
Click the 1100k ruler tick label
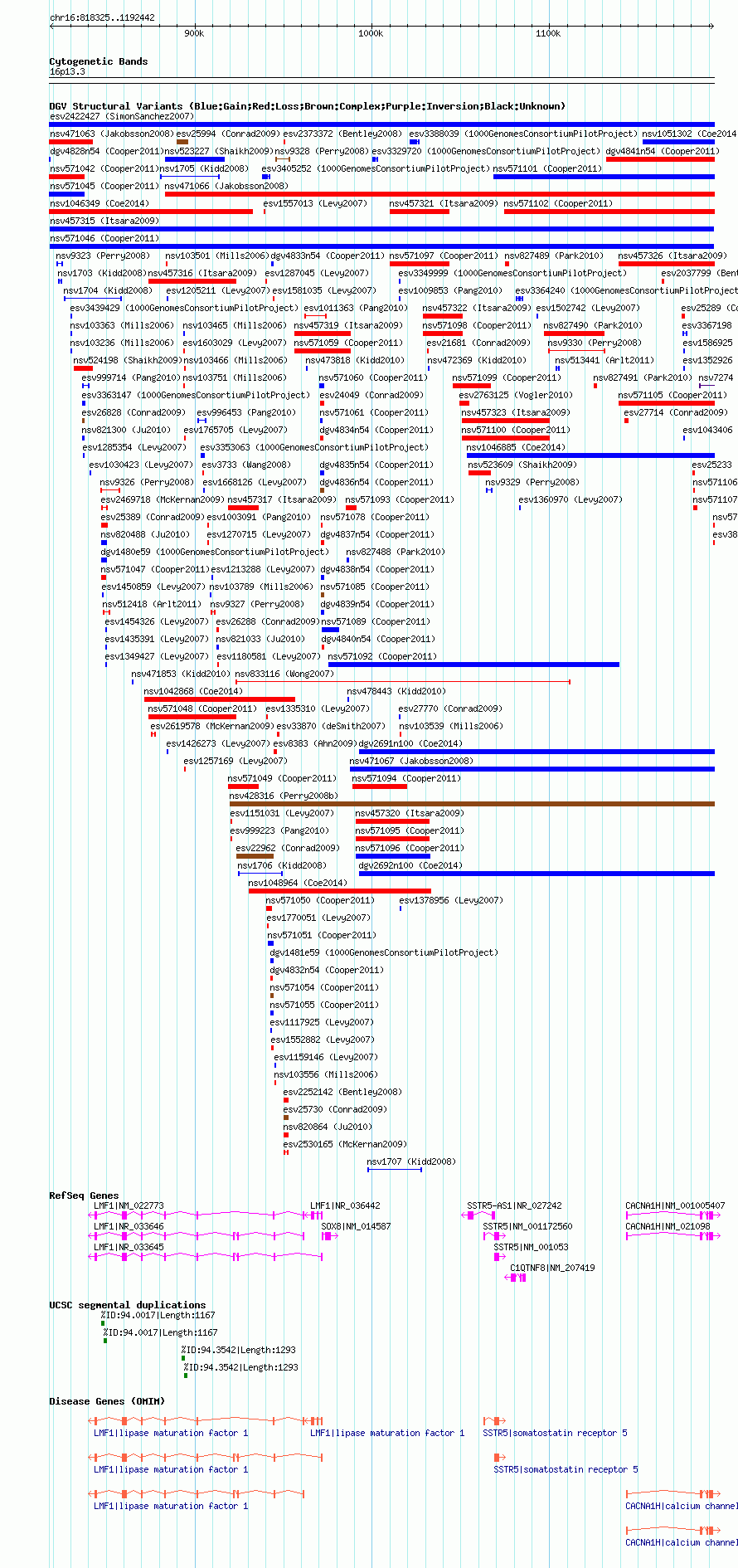coord(548,33)
